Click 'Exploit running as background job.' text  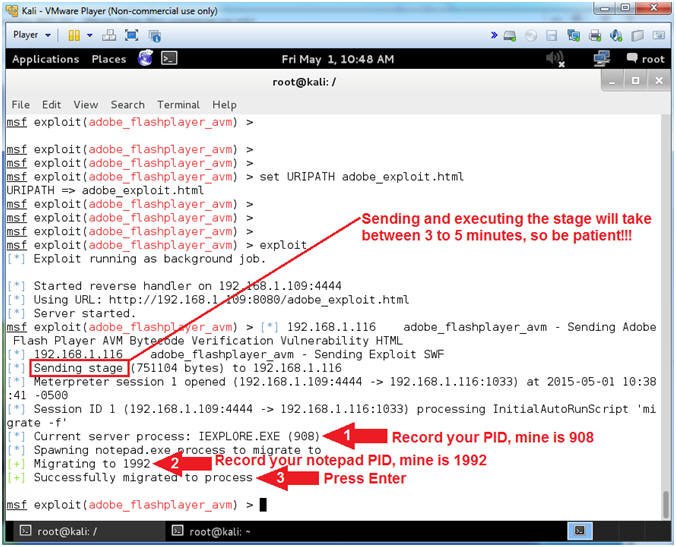(x=150, y=259)
